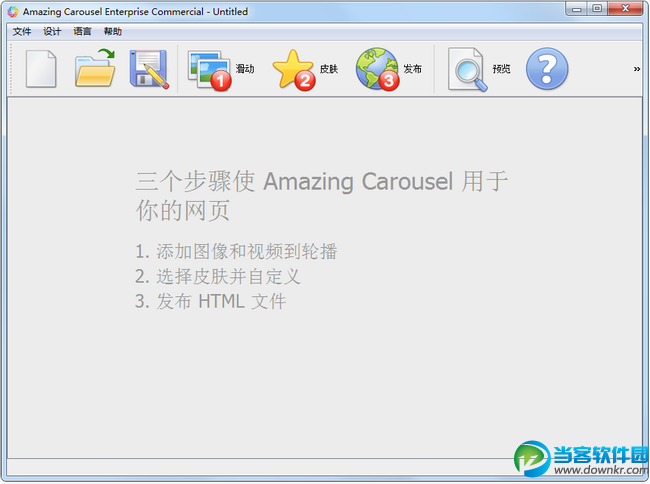Maximize the Amazing Carousel window

coord(597,9)
